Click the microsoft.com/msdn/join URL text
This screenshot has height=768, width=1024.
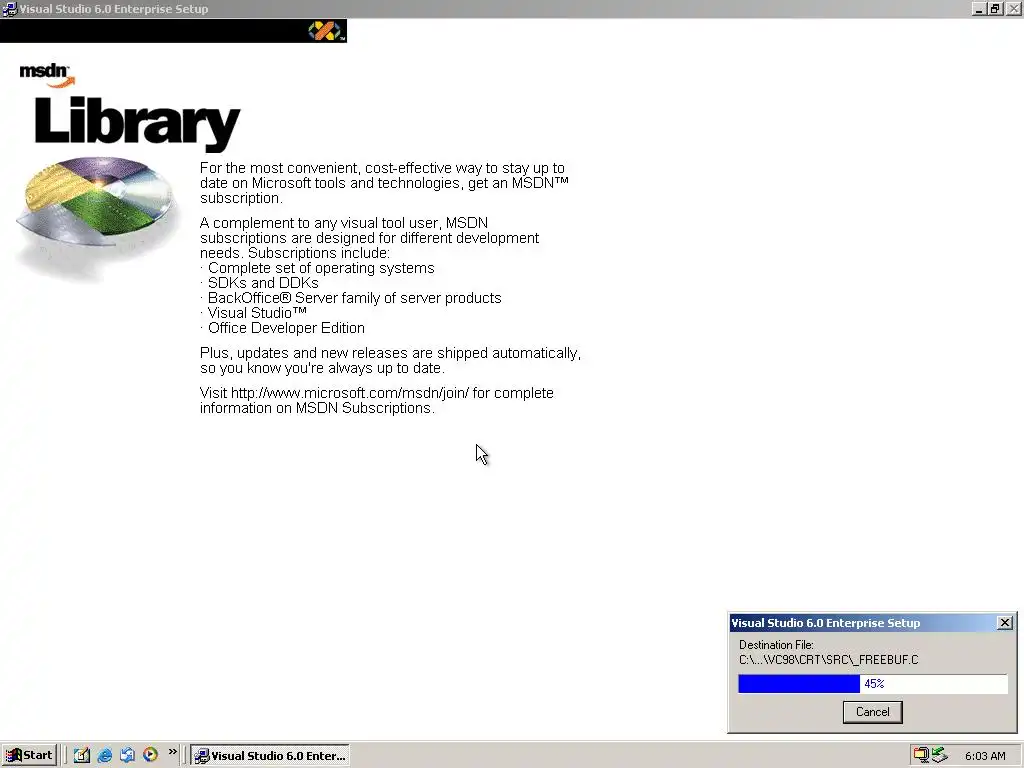(x=349, y=393)
